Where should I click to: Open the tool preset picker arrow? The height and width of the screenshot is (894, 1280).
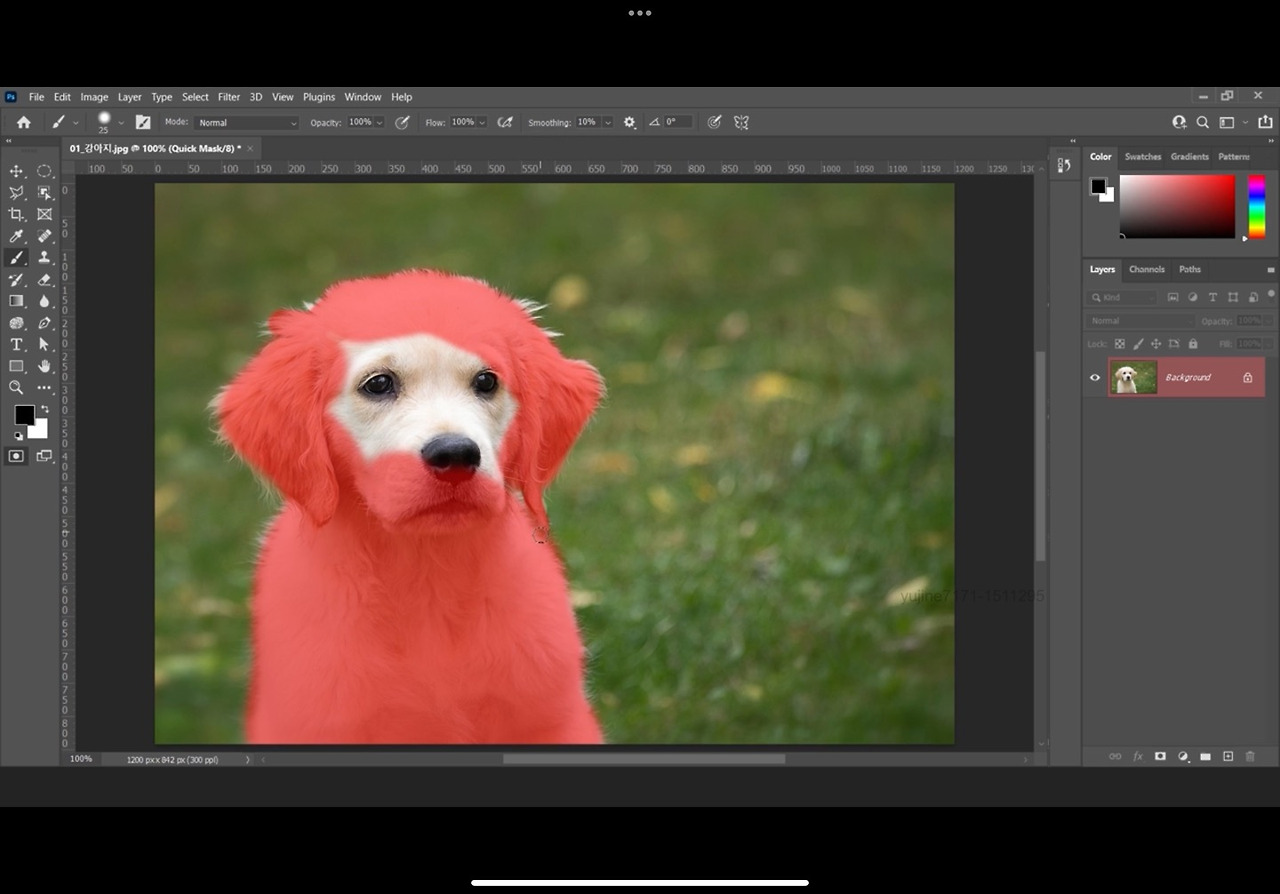76,122
